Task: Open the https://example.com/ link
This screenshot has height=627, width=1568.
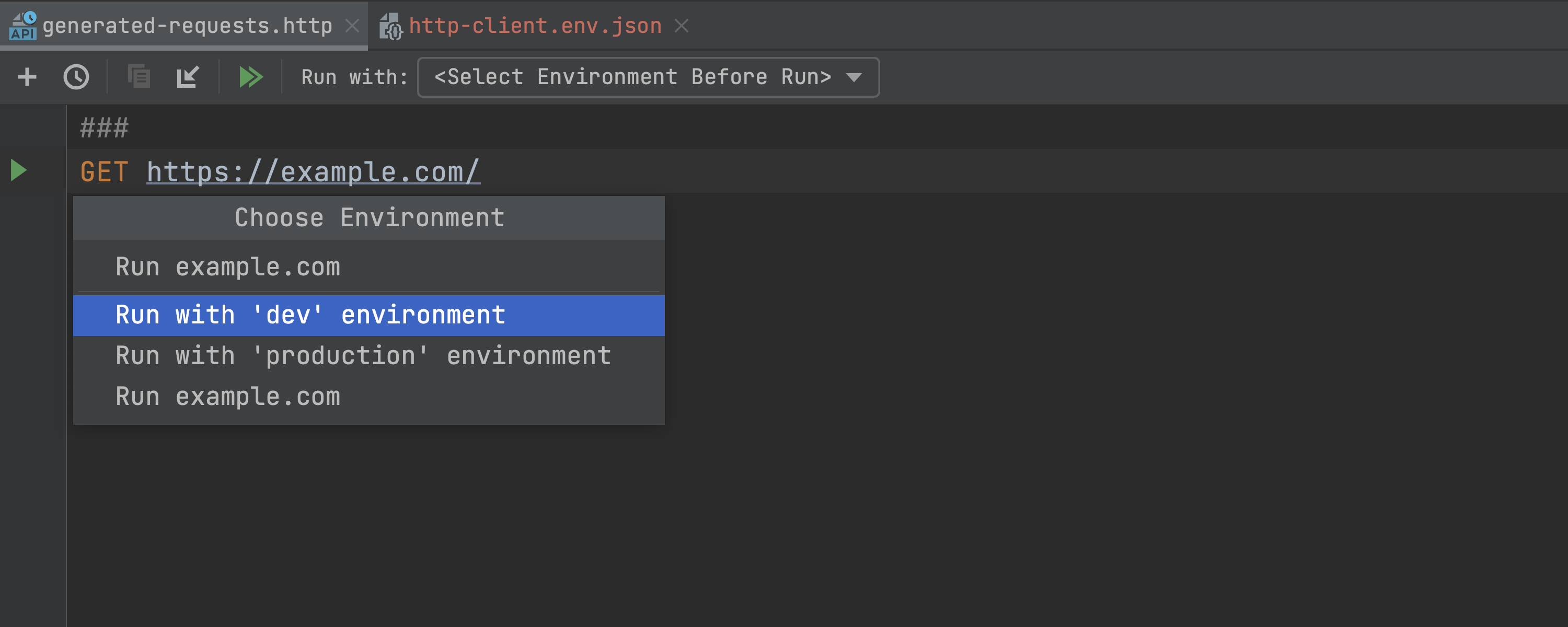Action: [x=313, y=172]
